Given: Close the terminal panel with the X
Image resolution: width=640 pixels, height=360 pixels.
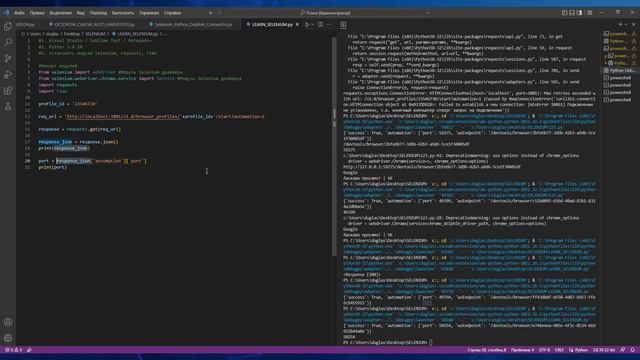Looking at the screenshot, I should point(633,24).
